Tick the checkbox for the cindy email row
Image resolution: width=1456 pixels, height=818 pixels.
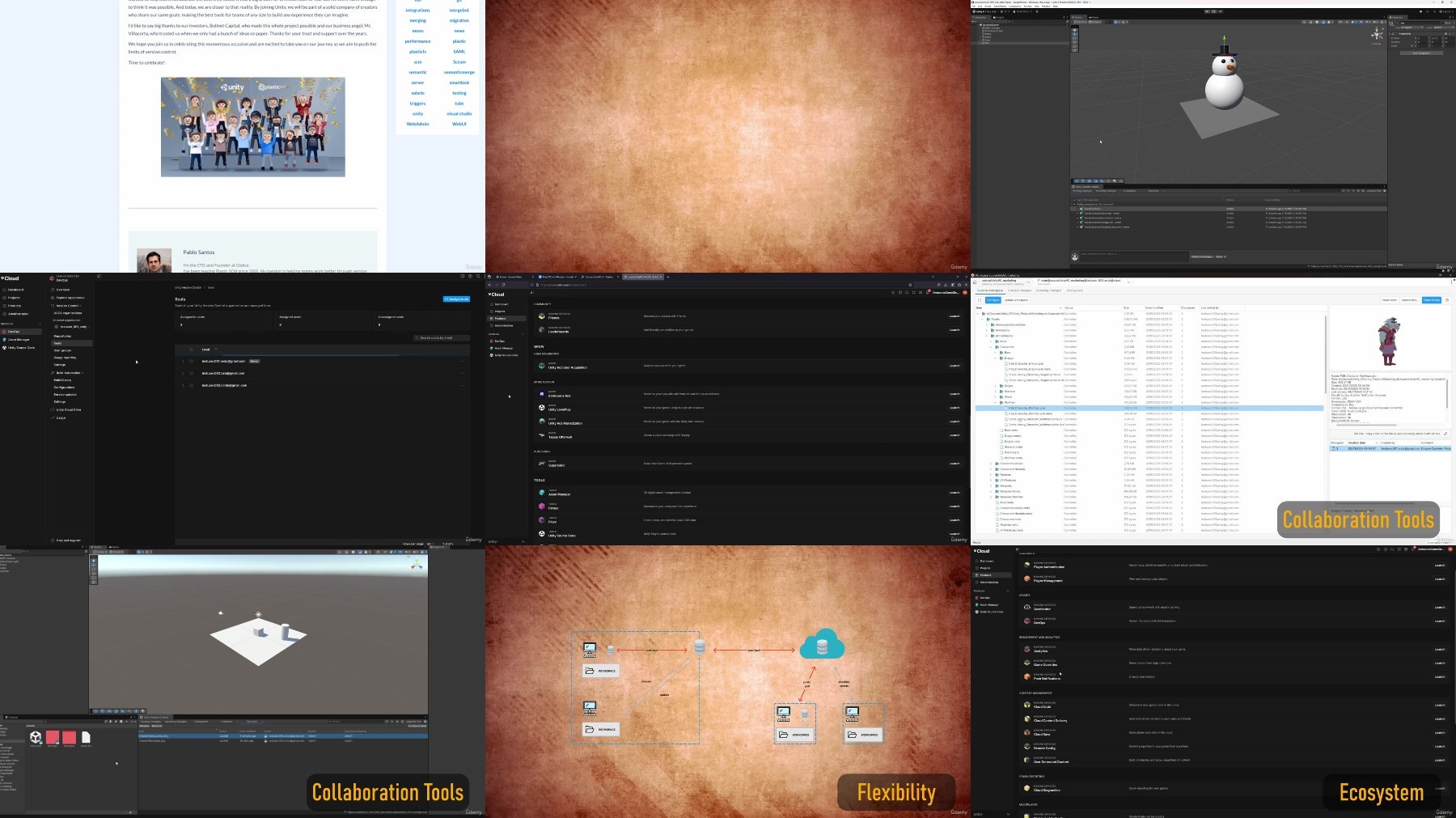tap(192, 385)
